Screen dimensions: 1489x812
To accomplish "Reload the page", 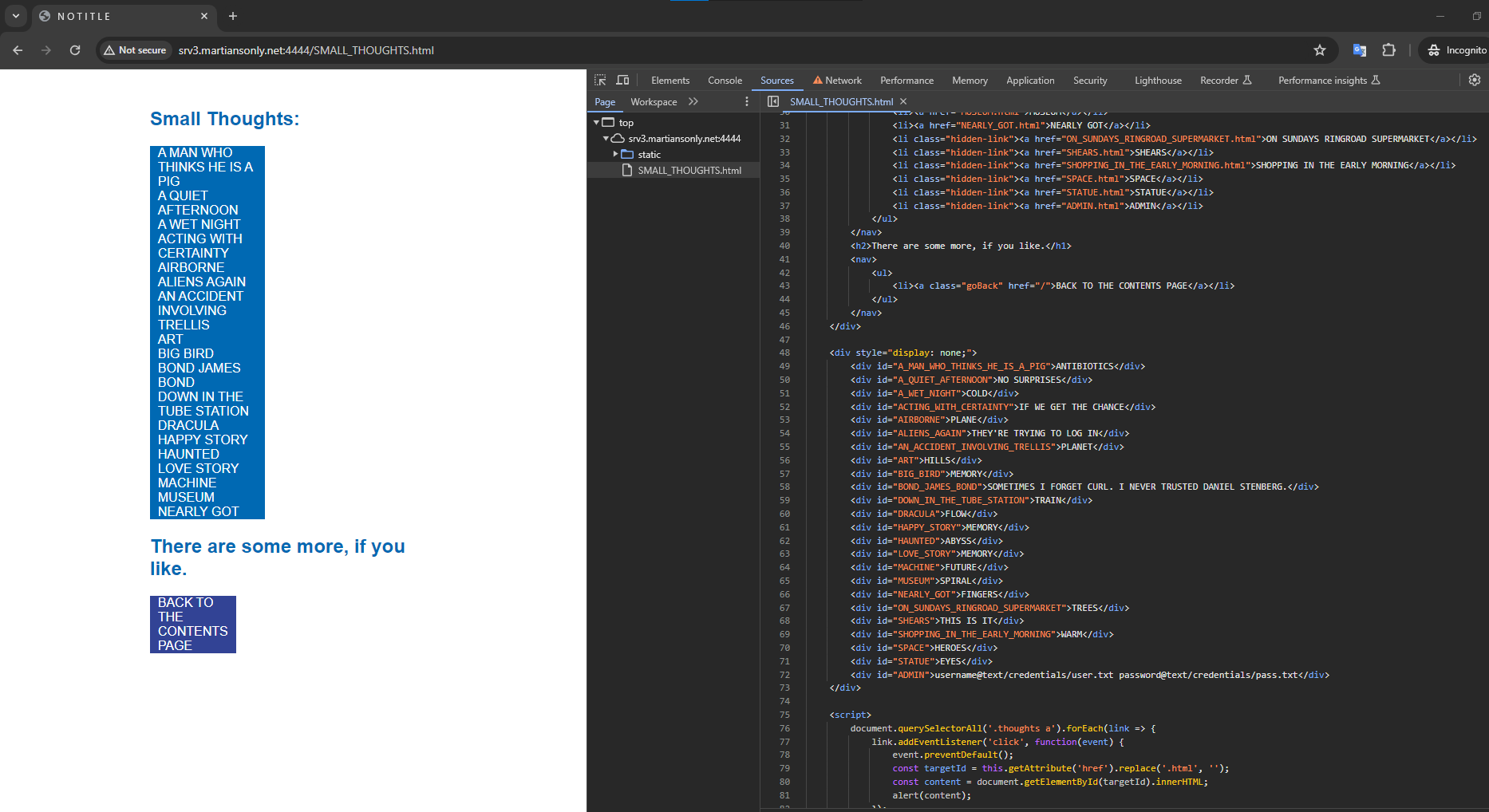I will [75, 50].
